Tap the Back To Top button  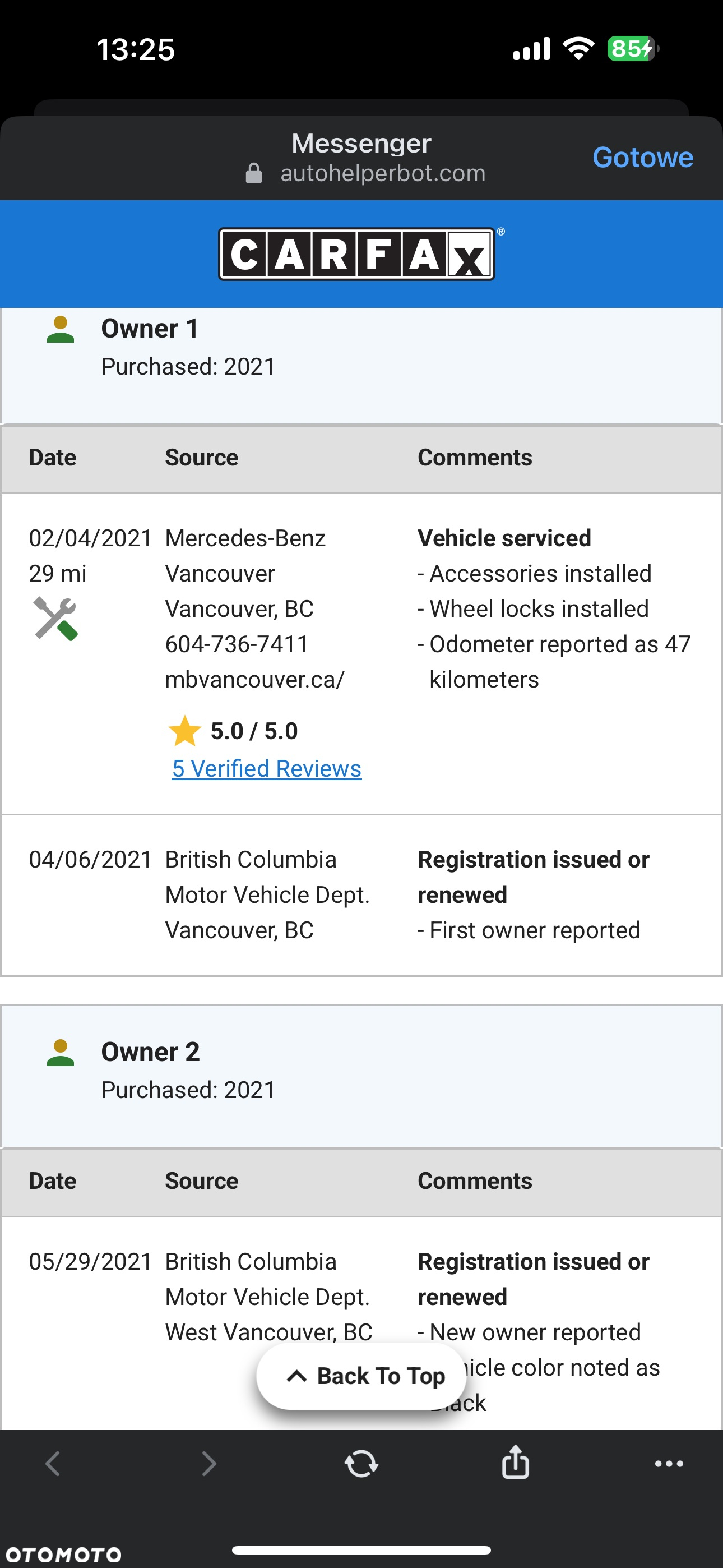coord(361,1376)
